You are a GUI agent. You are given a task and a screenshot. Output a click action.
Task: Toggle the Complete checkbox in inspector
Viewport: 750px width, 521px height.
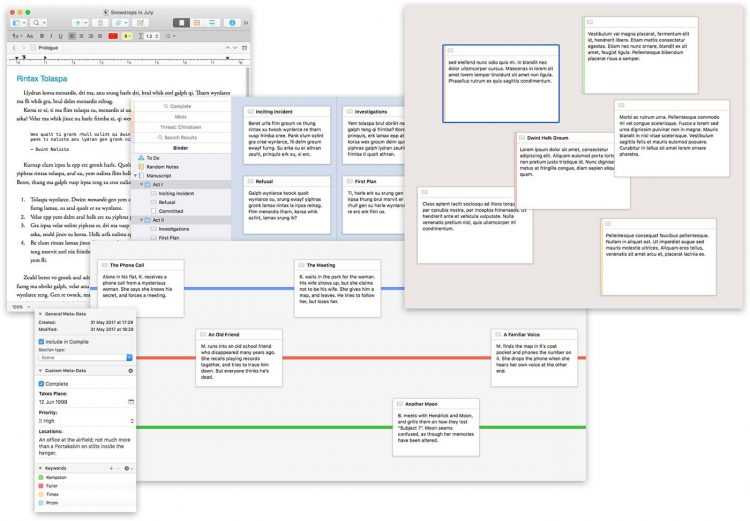(41, 384)
